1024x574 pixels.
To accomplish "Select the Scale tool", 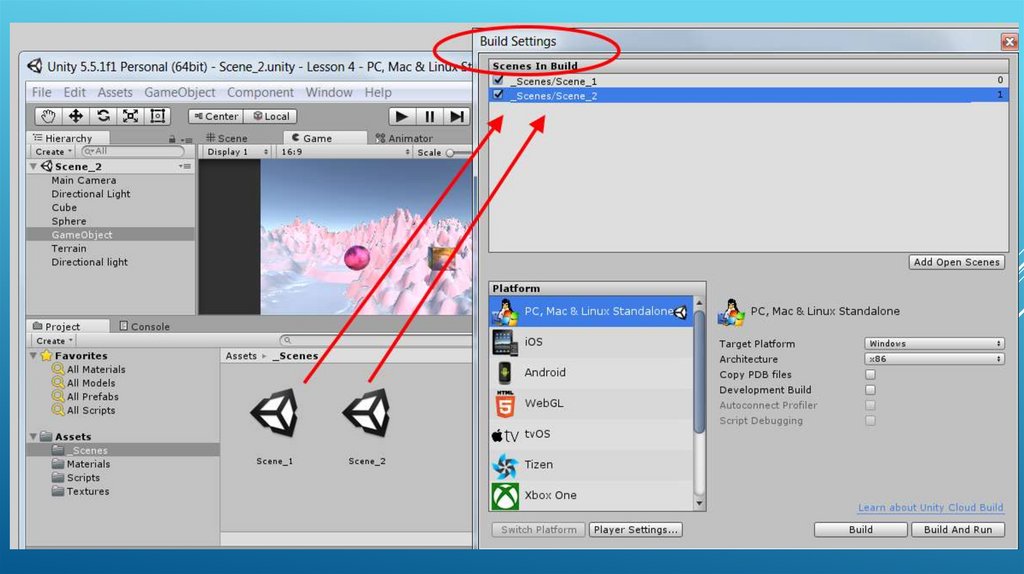I will coord(131,116).
